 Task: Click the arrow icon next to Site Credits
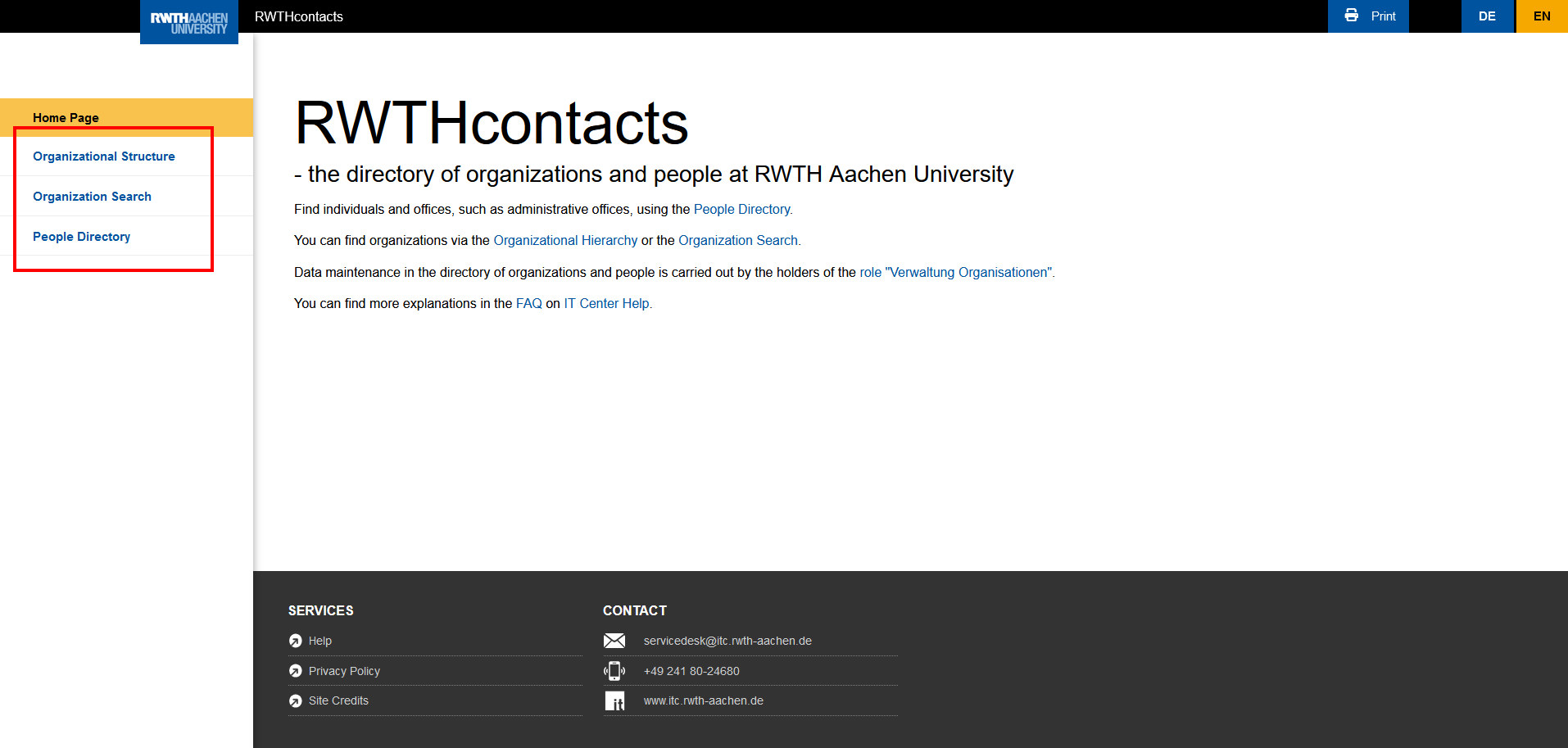[x=296, y=700]
